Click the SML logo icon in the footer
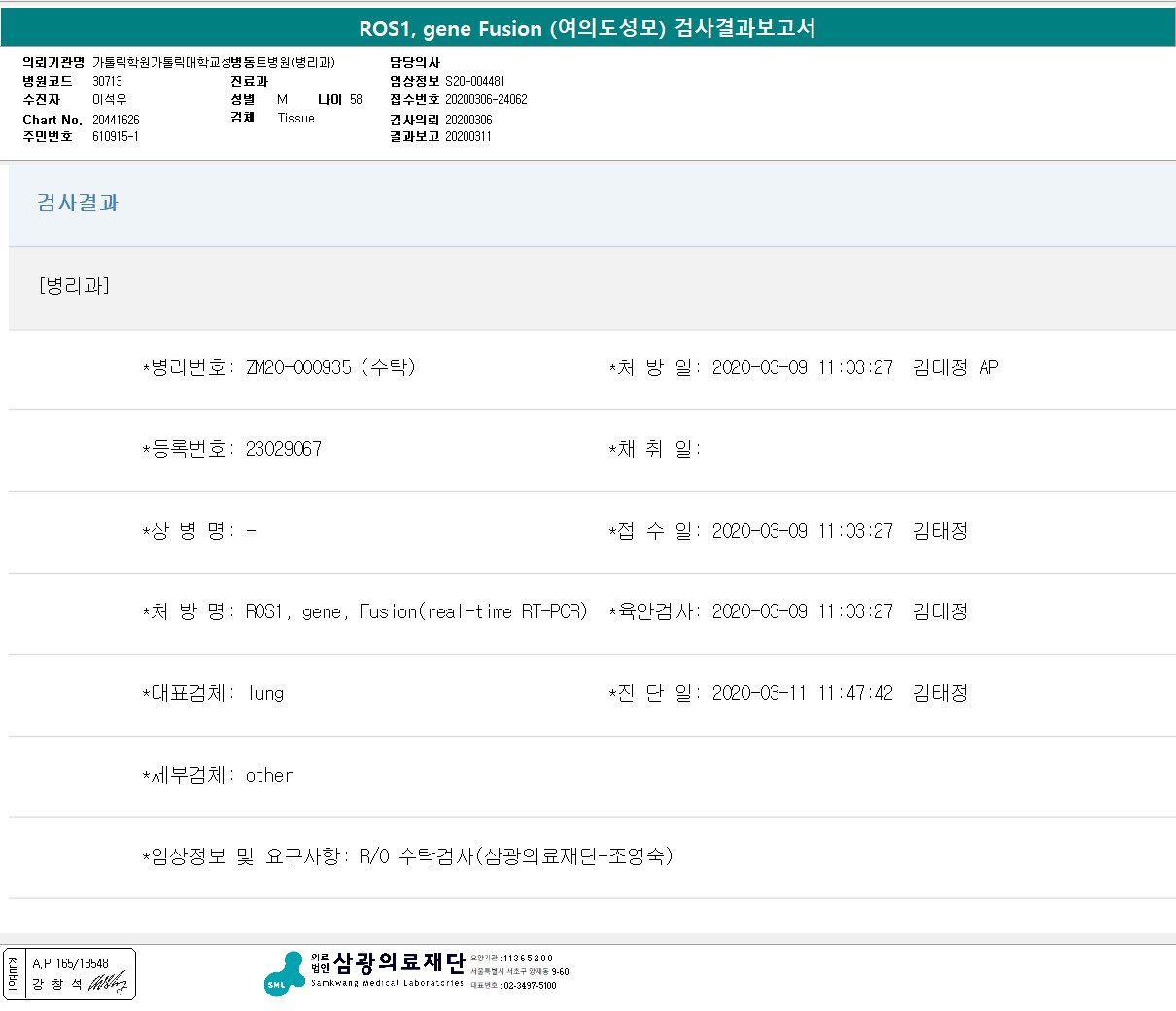The width and height of the screenshot is (1176, 1011). 284,974
